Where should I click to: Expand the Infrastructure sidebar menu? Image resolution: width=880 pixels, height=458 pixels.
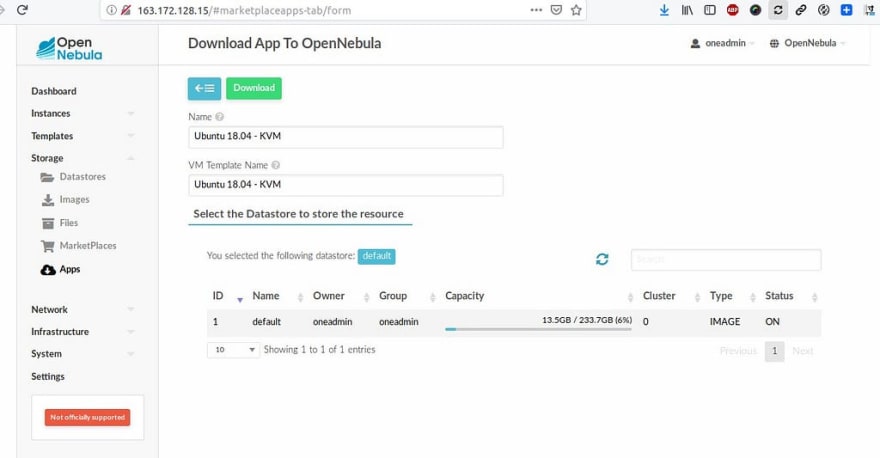tap(82, 332)
